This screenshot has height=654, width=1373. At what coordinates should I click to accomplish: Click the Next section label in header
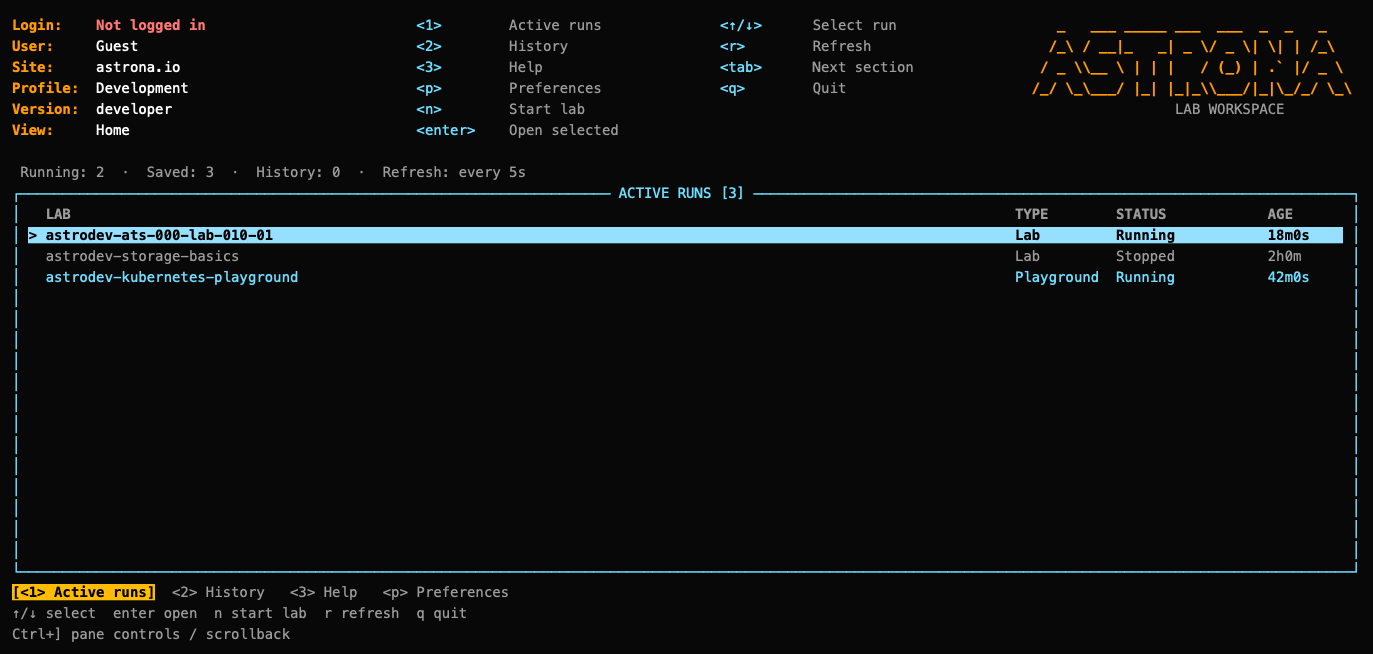[863, 67]
